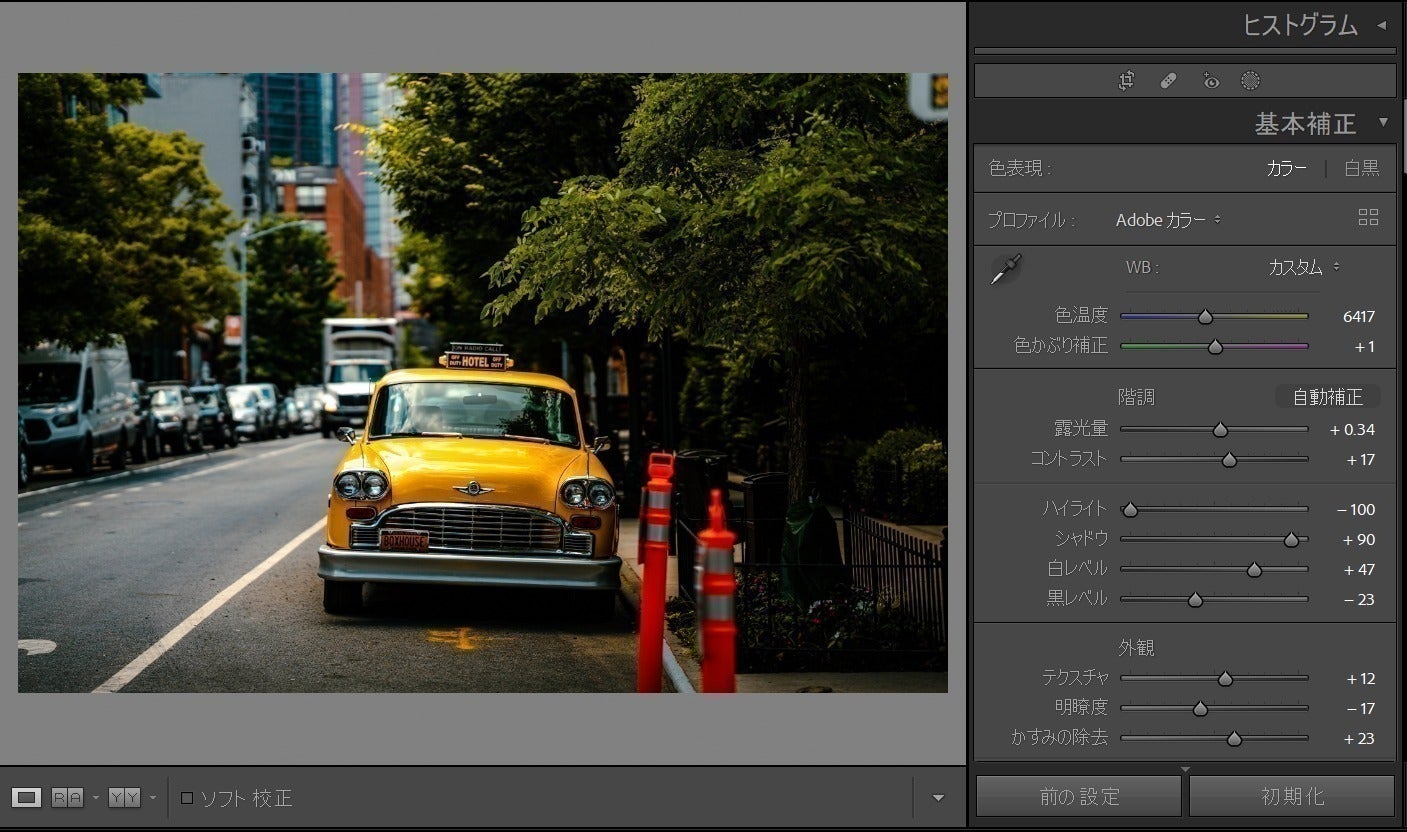Screen dimensions: 1407x832
Task: Collapse the ヒストグラム panel header
Action: click(1382, 25)
